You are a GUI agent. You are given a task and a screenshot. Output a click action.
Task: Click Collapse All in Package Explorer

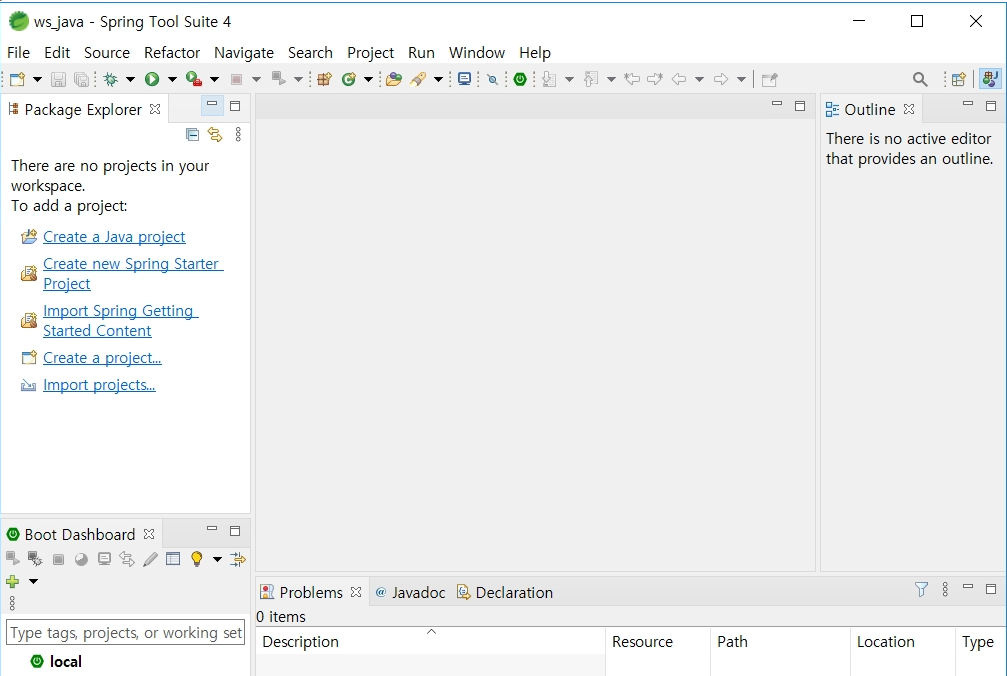coord(192,134)
